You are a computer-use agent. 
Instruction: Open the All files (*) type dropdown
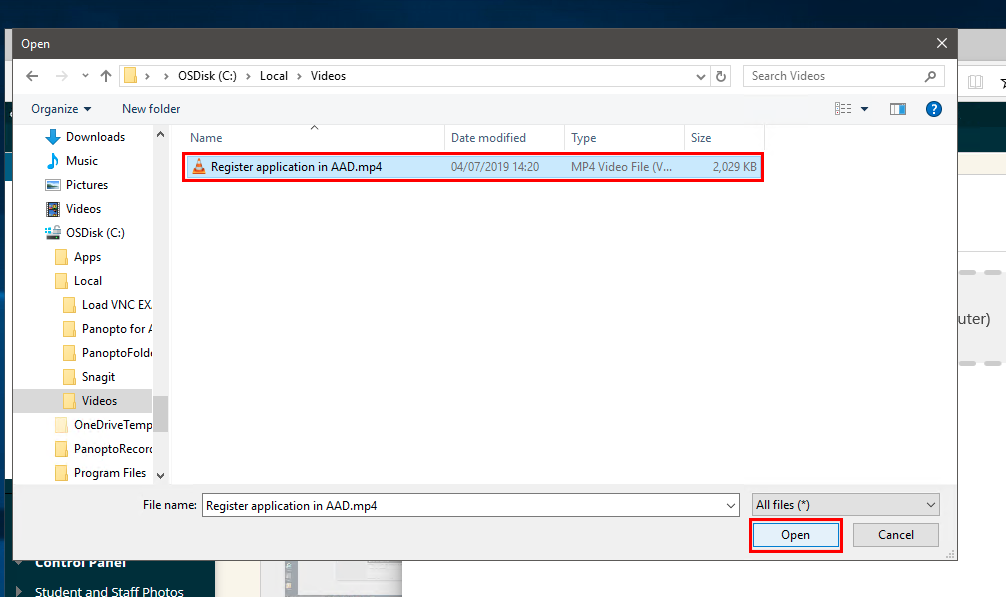coord(846,505)
